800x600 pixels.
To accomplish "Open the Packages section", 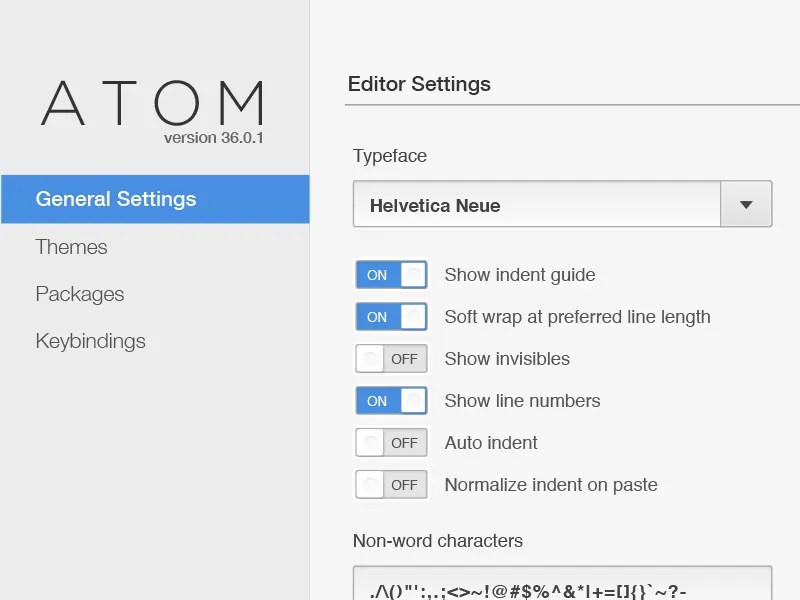I will coord(80,294).
